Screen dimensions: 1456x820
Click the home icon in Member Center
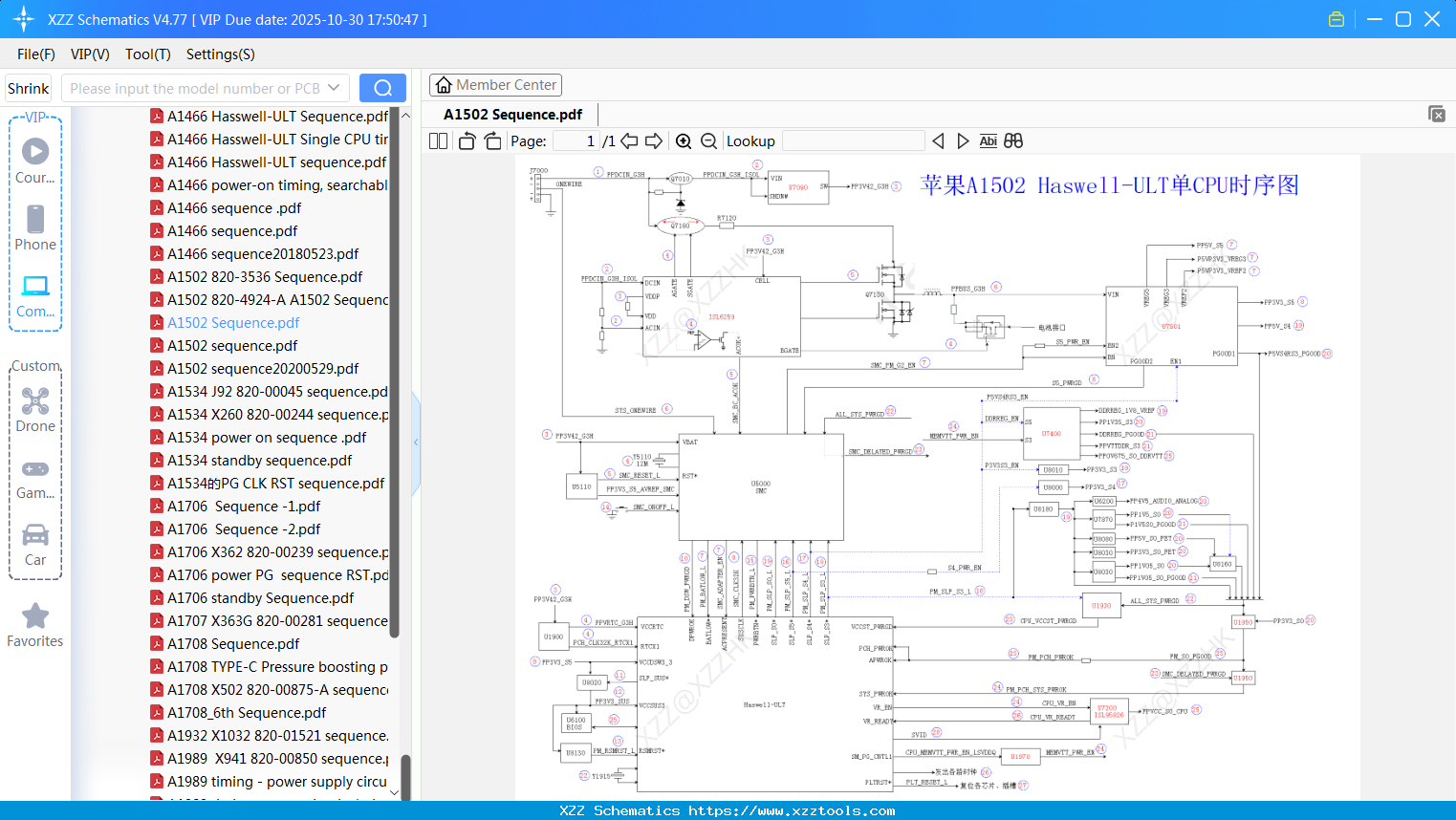(x=444, y=85)
